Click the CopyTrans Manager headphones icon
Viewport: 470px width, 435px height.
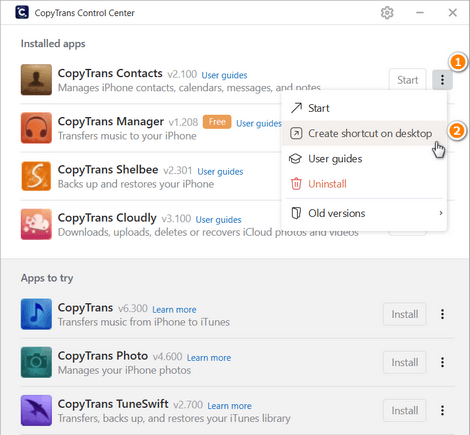36,128
